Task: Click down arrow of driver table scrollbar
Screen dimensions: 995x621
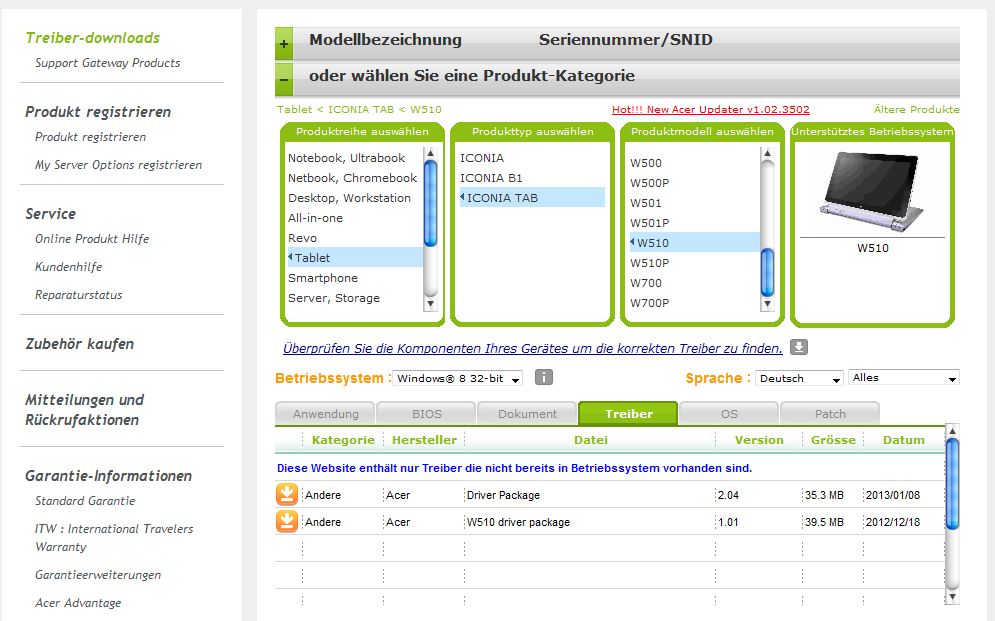Action: click(x=951, y=596)
